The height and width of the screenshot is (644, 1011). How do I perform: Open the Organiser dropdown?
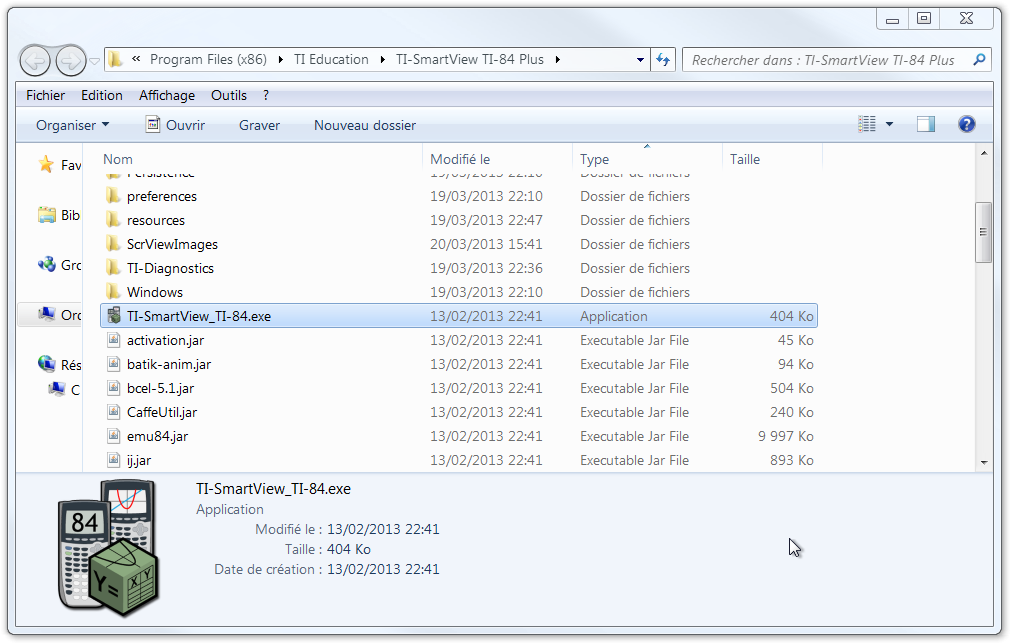pos(72,125)
